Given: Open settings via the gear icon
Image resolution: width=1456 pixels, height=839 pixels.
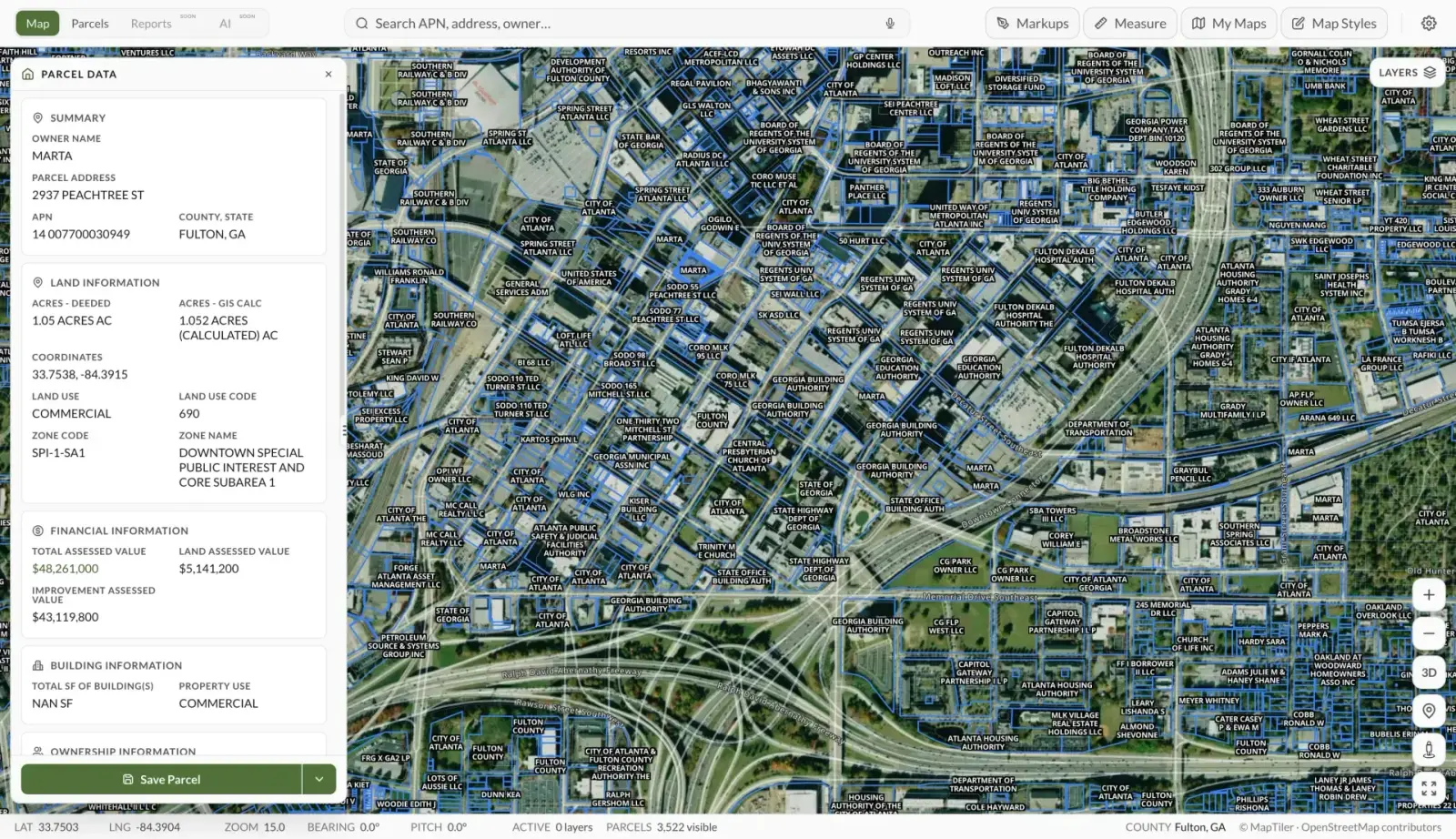Looking at the screenshot, I should (1429, 24).
